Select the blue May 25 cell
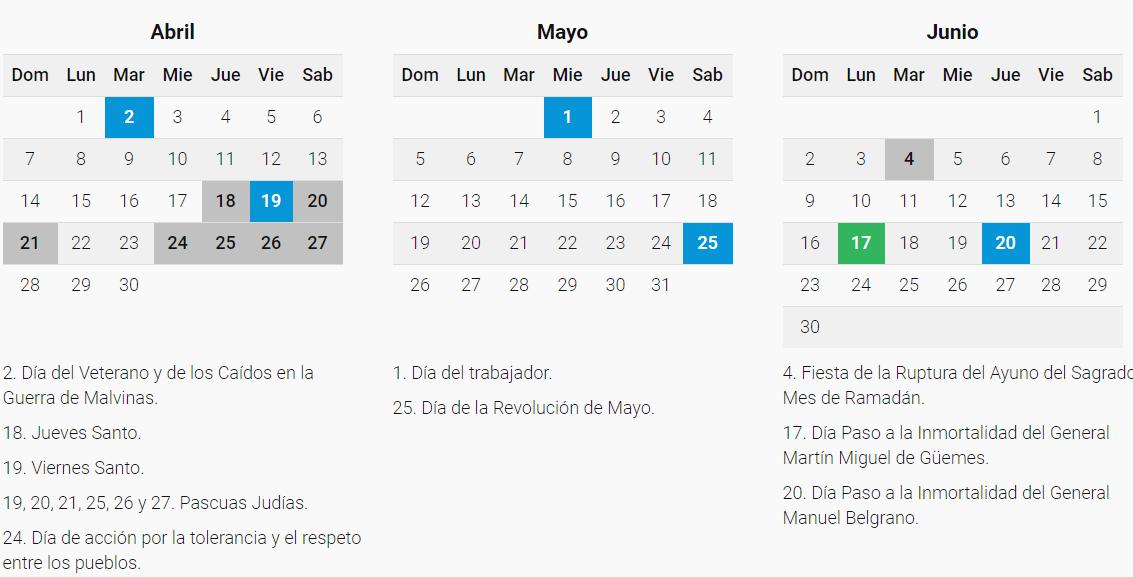This screenshot has height=577, width=1133. (707, 243)
